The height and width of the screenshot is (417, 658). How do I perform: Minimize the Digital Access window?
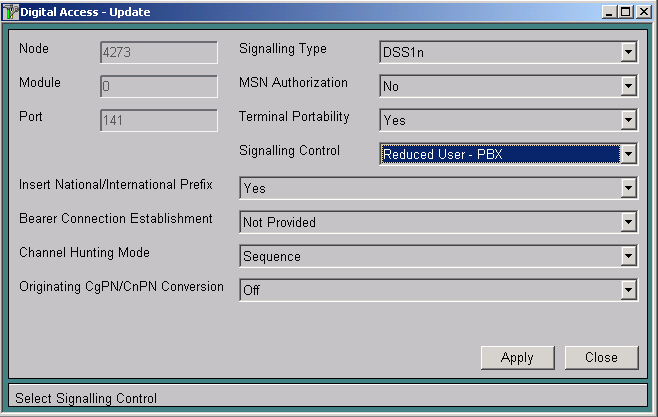pyautogui.click(x=610, y=11)
